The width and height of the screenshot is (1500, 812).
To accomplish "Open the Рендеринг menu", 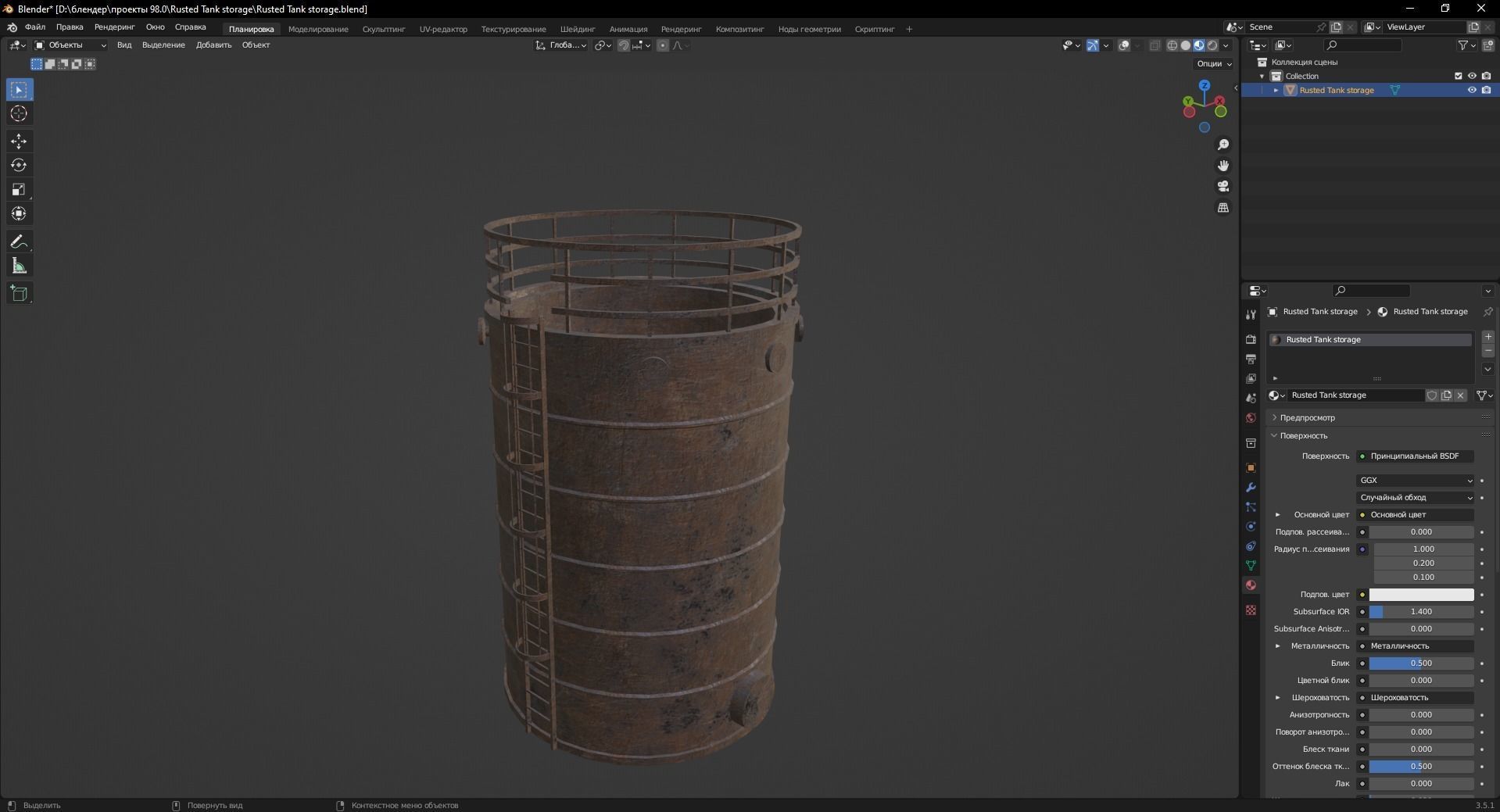I will coord(113,27).
